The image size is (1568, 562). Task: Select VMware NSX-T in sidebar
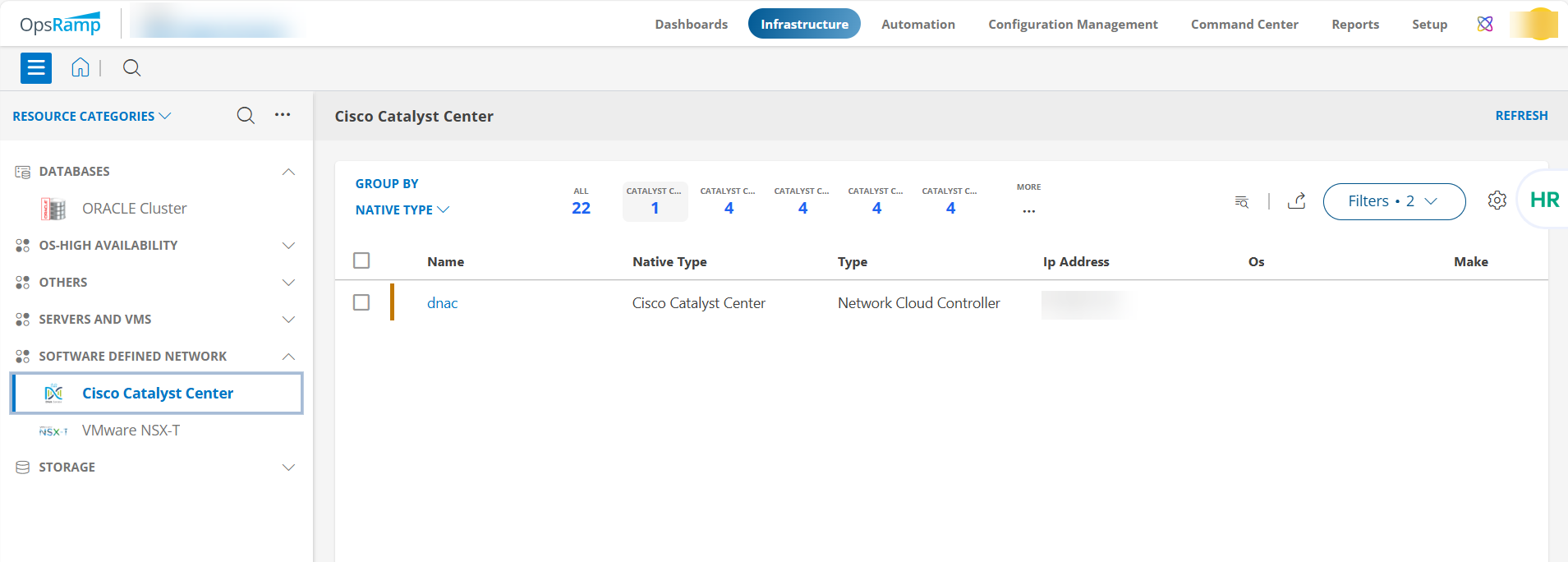tap(131, 431)
